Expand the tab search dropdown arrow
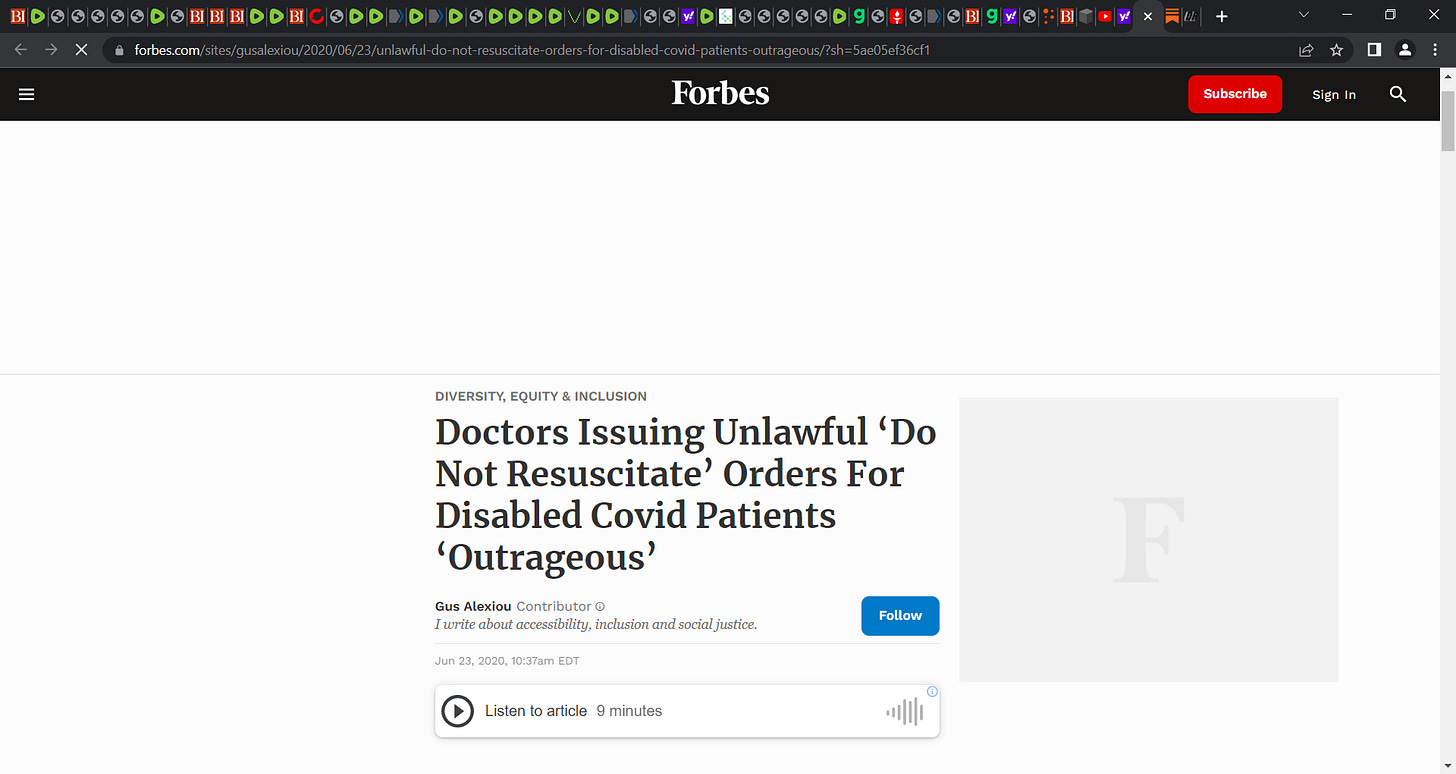 (1303, 15)
